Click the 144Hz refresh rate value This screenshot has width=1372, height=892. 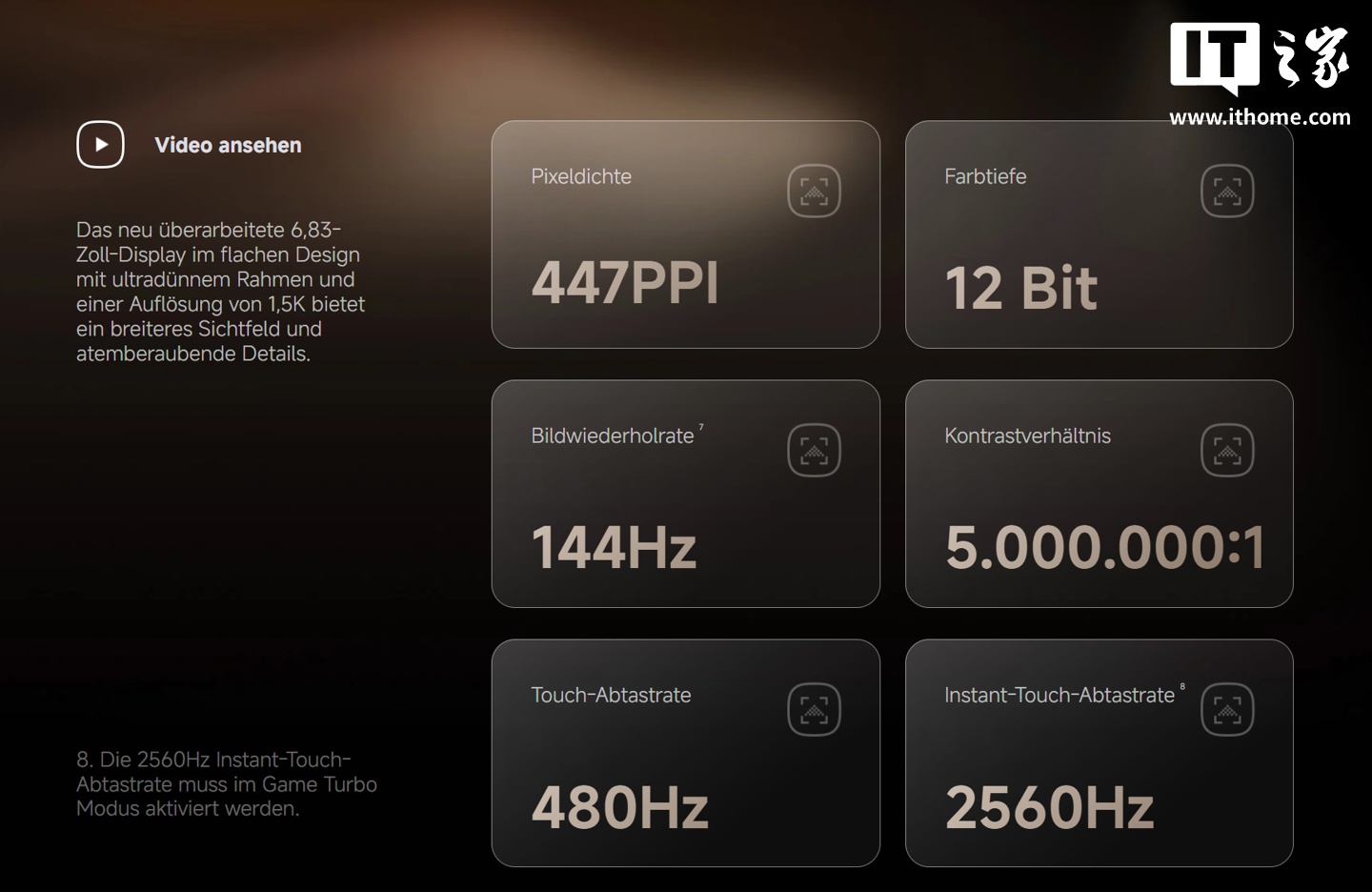(614, 548)
